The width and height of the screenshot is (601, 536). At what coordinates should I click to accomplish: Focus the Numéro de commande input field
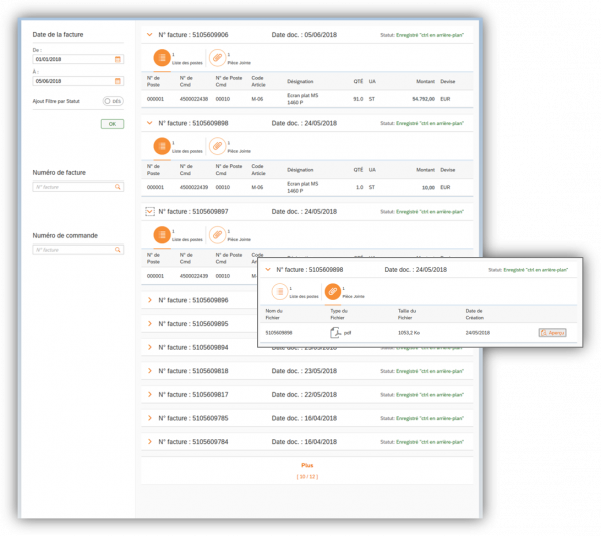coord(73,250)
